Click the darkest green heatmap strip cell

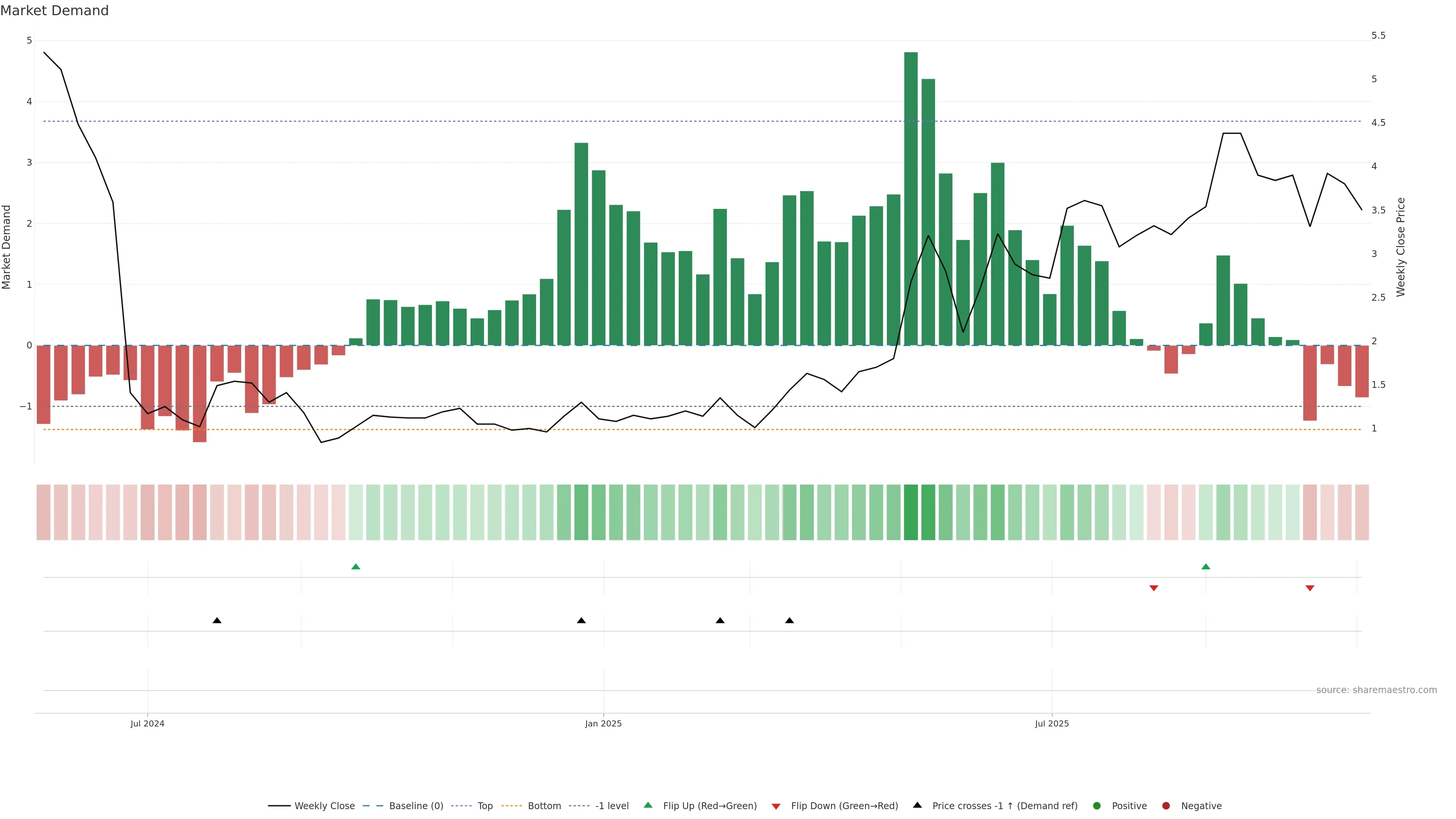[x=910, y=512]
